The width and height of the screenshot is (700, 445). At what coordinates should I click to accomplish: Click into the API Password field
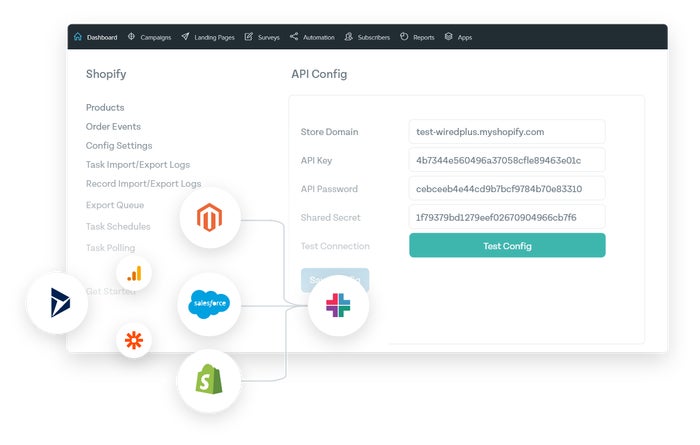(x=507, y=189)
